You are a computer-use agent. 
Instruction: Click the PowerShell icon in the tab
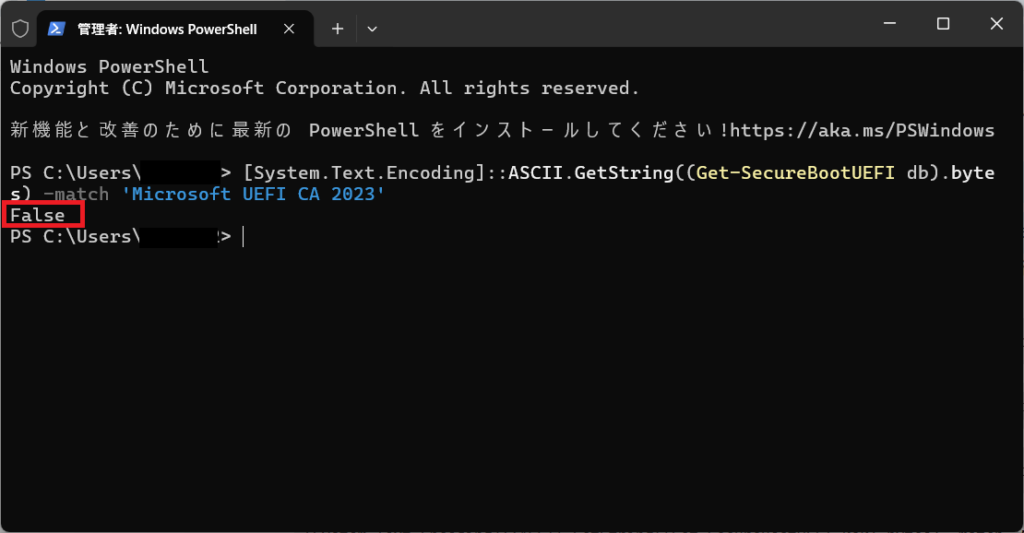(x=57, y=29)
